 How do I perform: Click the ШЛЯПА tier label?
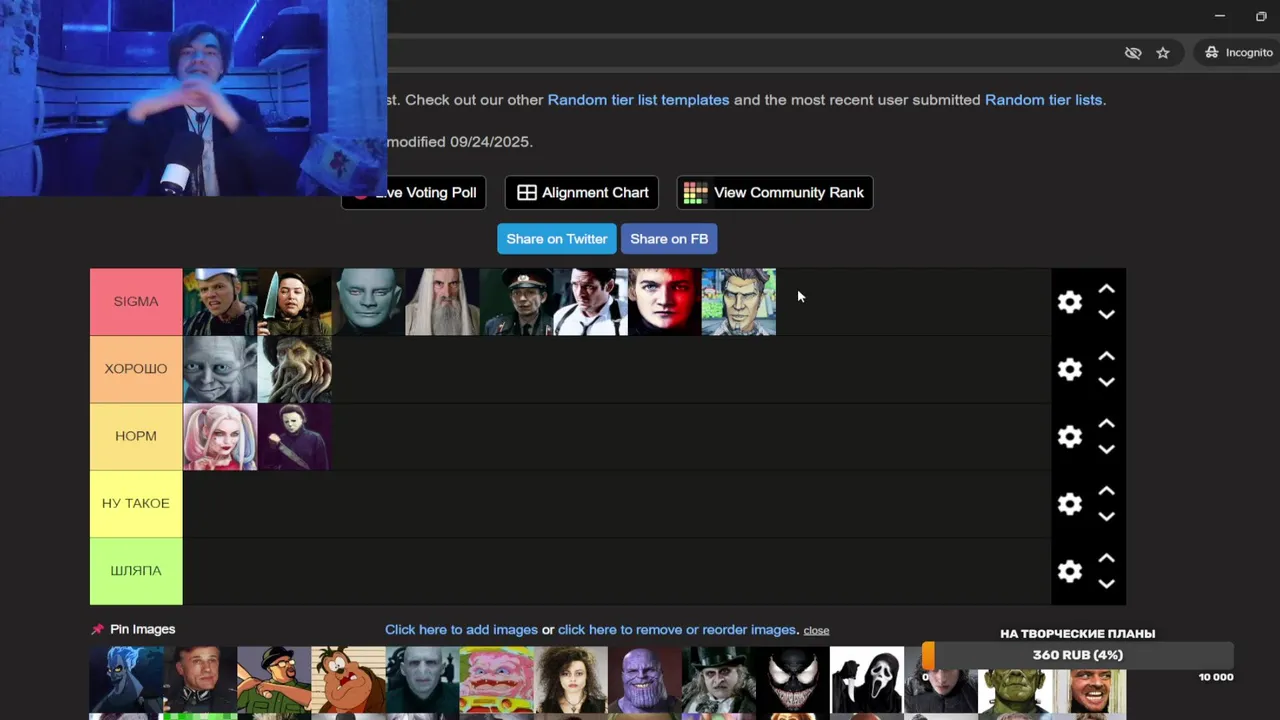136,571
